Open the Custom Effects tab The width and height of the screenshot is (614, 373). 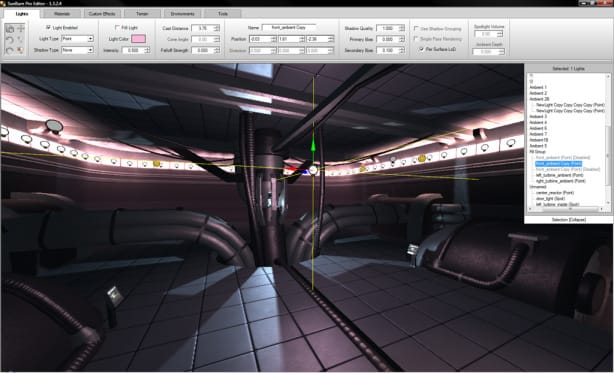(102, 14)
